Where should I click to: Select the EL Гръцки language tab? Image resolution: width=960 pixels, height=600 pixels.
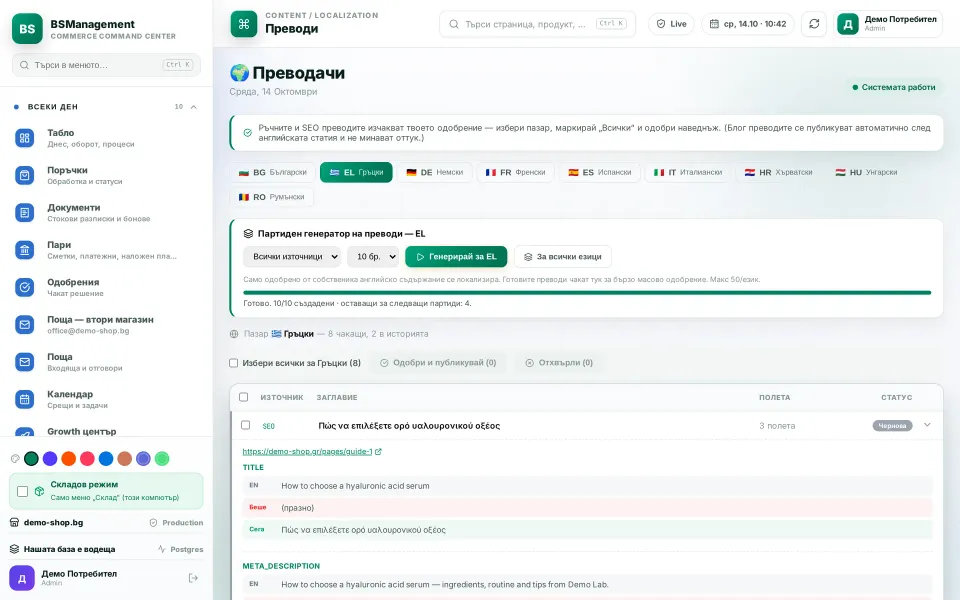pos(356,173)
